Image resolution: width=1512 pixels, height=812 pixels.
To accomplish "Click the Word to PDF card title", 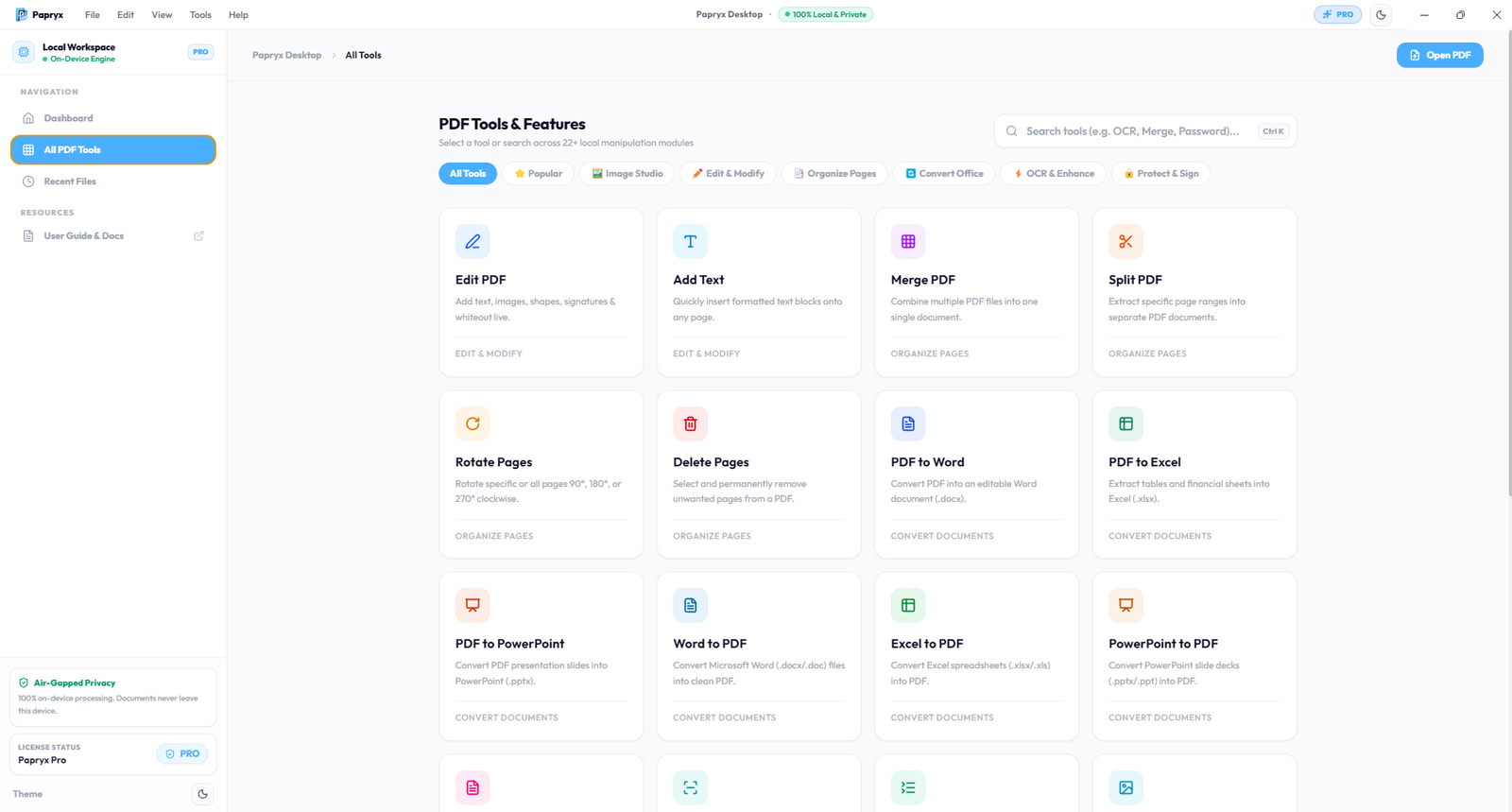I will 710,644.
